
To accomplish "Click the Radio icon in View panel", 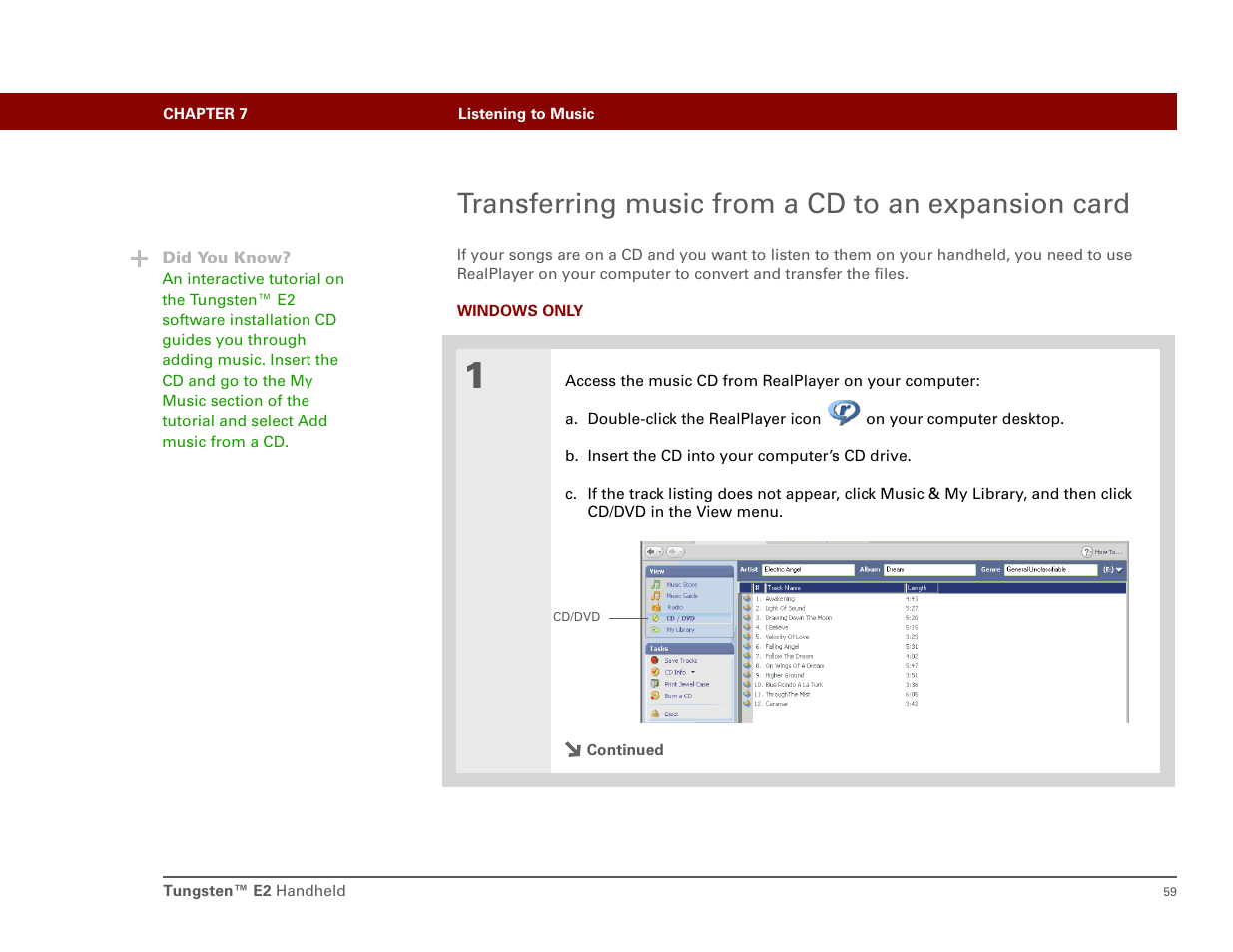I will [656, 607].
